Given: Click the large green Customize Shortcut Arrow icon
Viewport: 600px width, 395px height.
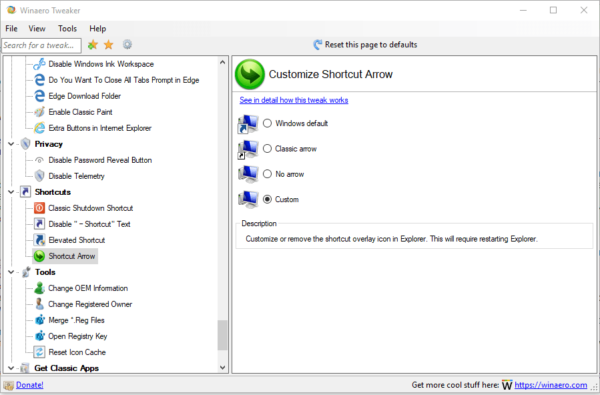Looking at the screenshot, I should (x=249, y=74).
